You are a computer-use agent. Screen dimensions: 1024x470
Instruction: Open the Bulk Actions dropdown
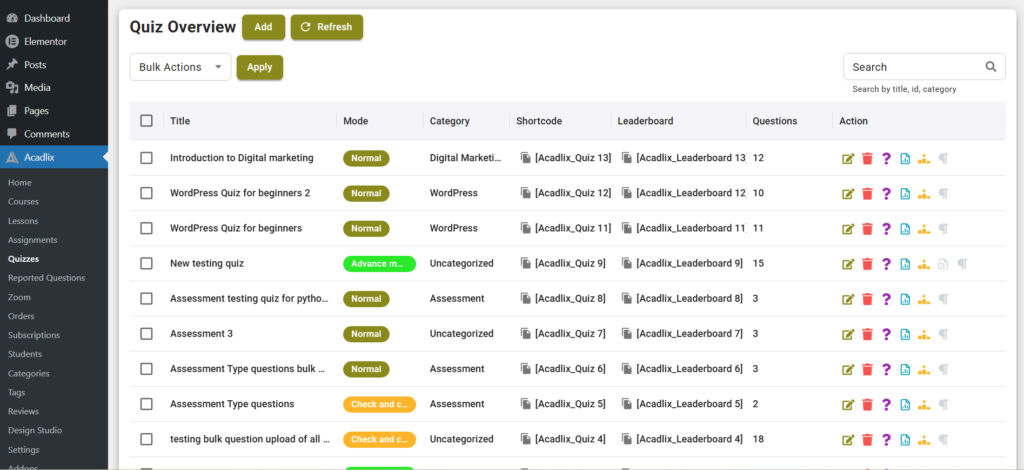tap(181, 67)
